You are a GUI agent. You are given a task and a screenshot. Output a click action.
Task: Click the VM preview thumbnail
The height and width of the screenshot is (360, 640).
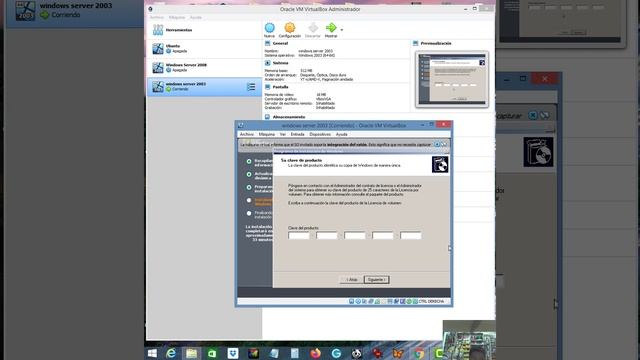point(452,79)
